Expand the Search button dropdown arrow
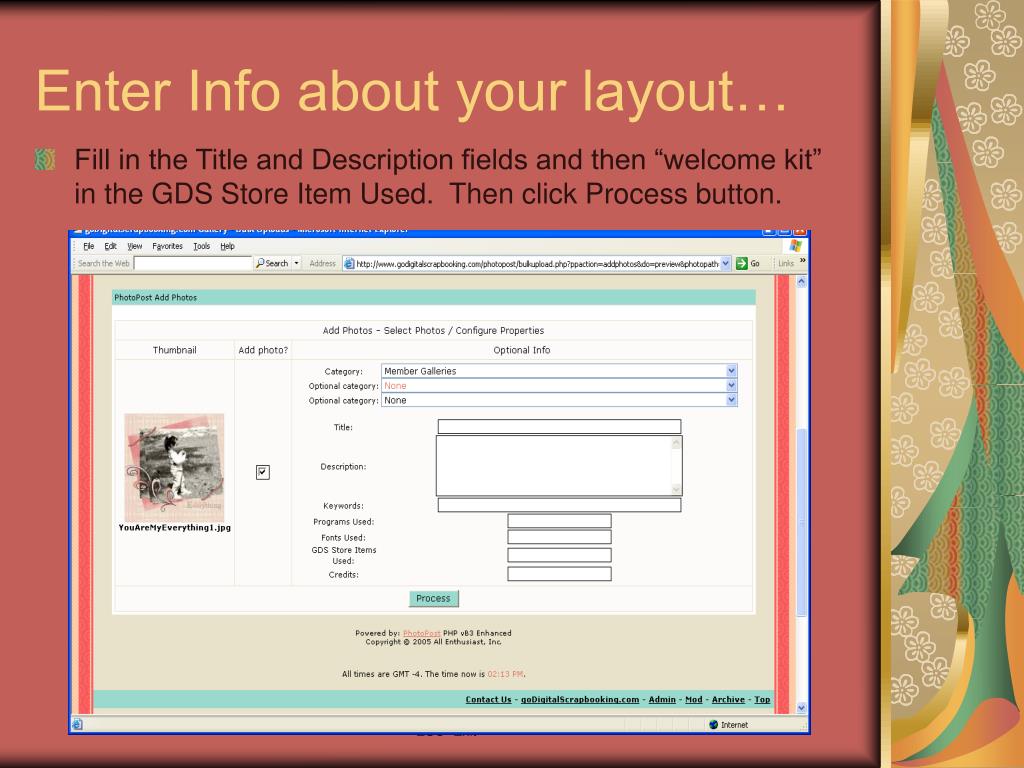The width and height of the screenshot is (1024, 768). pyautogui.click(x=296, y=263)
